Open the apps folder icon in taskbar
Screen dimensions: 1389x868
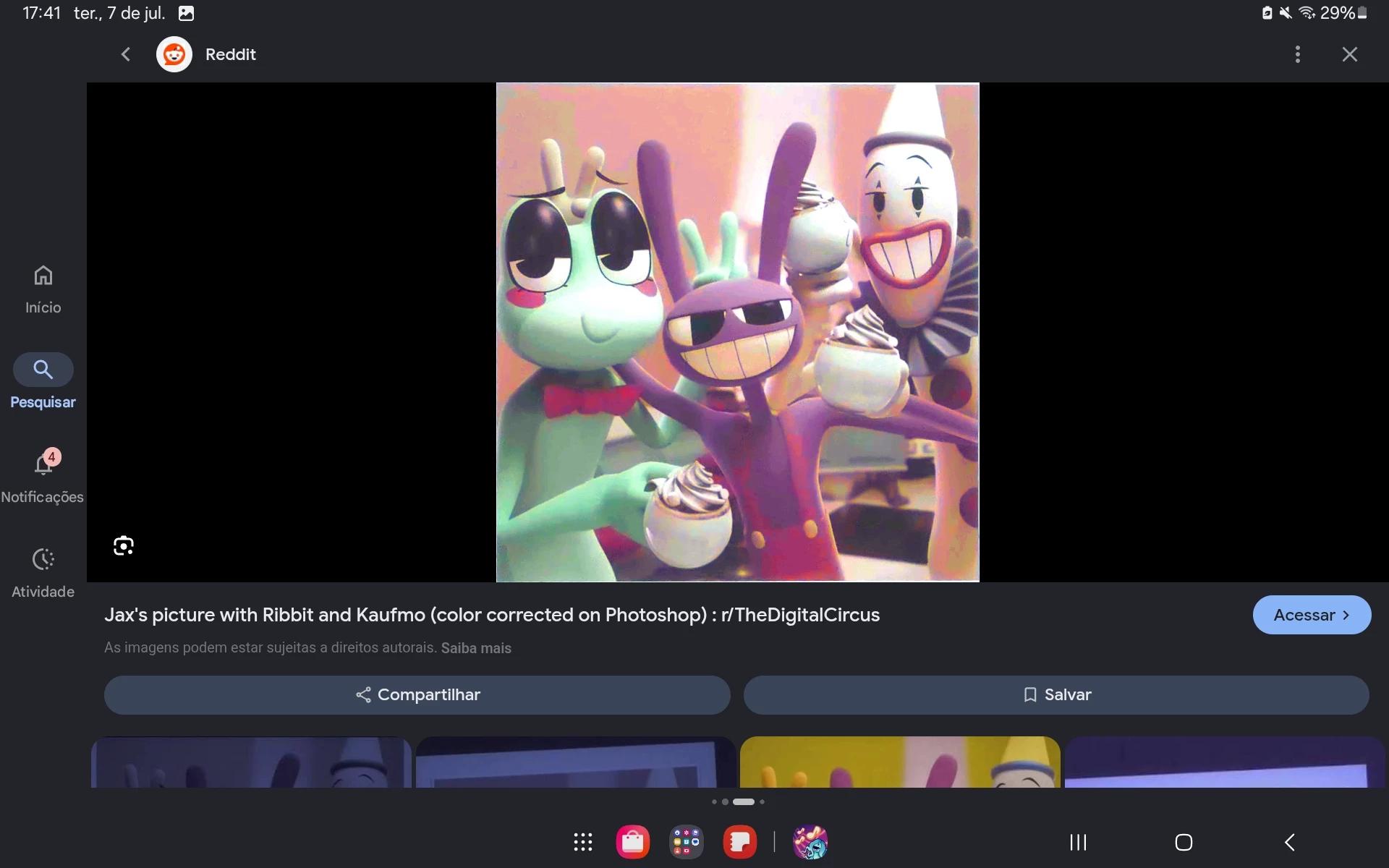tap(687, 842)
